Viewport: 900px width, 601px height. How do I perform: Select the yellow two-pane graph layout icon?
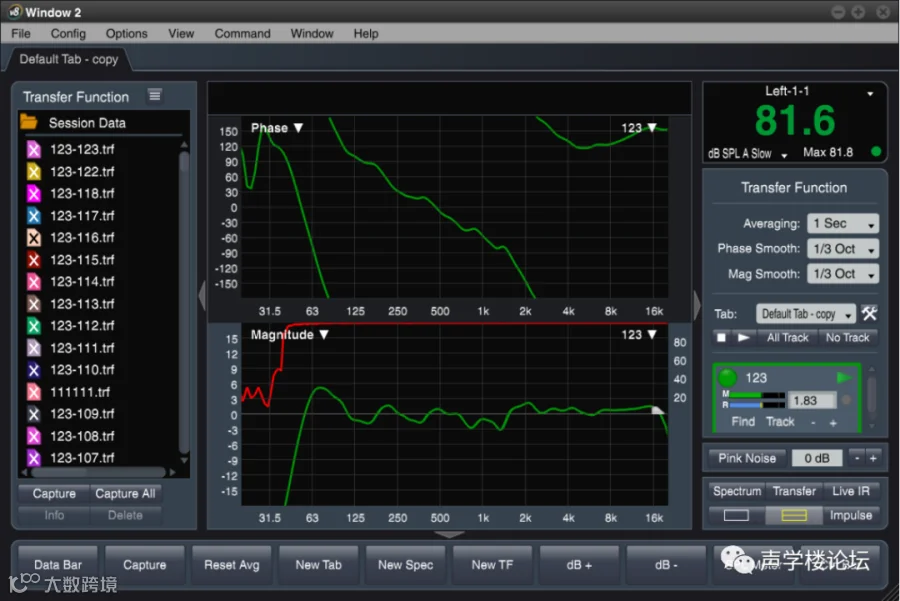[794, 515]
